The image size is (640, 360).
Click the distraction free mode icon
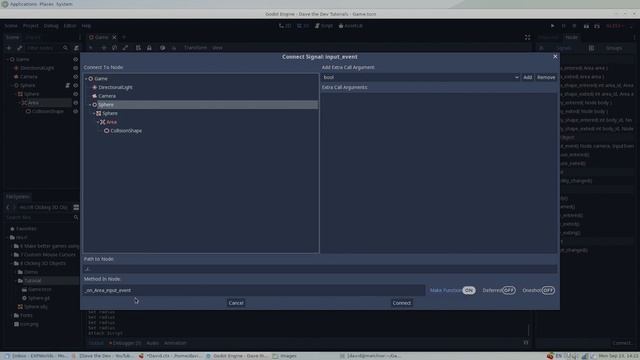coord(527,37)
